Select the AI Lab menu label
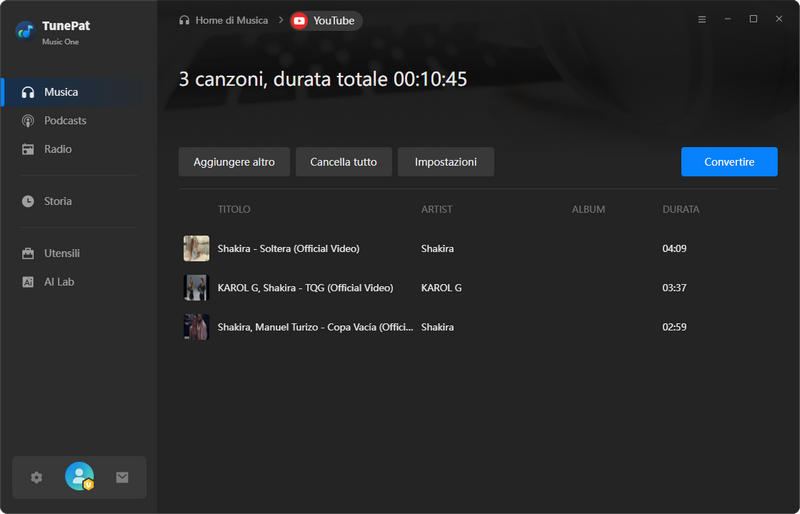The height and width of the screenshot is (514, 800). click(59, 282)
